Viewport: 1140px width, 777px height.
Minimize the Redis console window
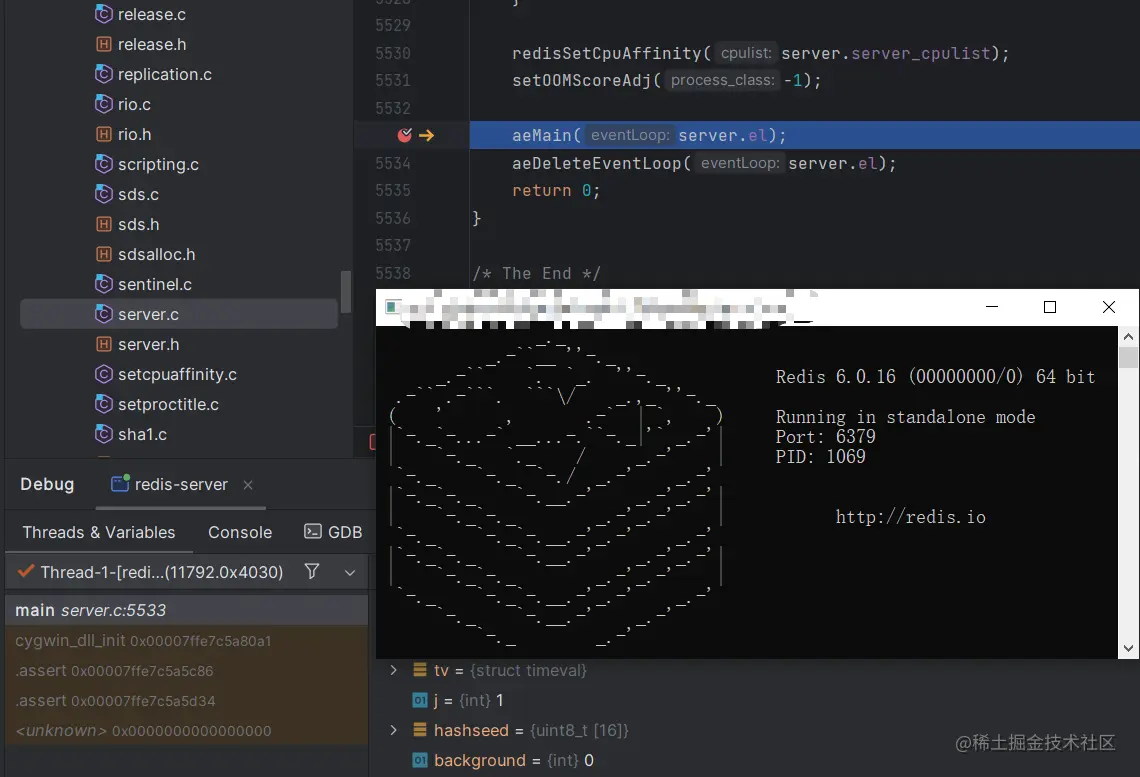[992, 307]
